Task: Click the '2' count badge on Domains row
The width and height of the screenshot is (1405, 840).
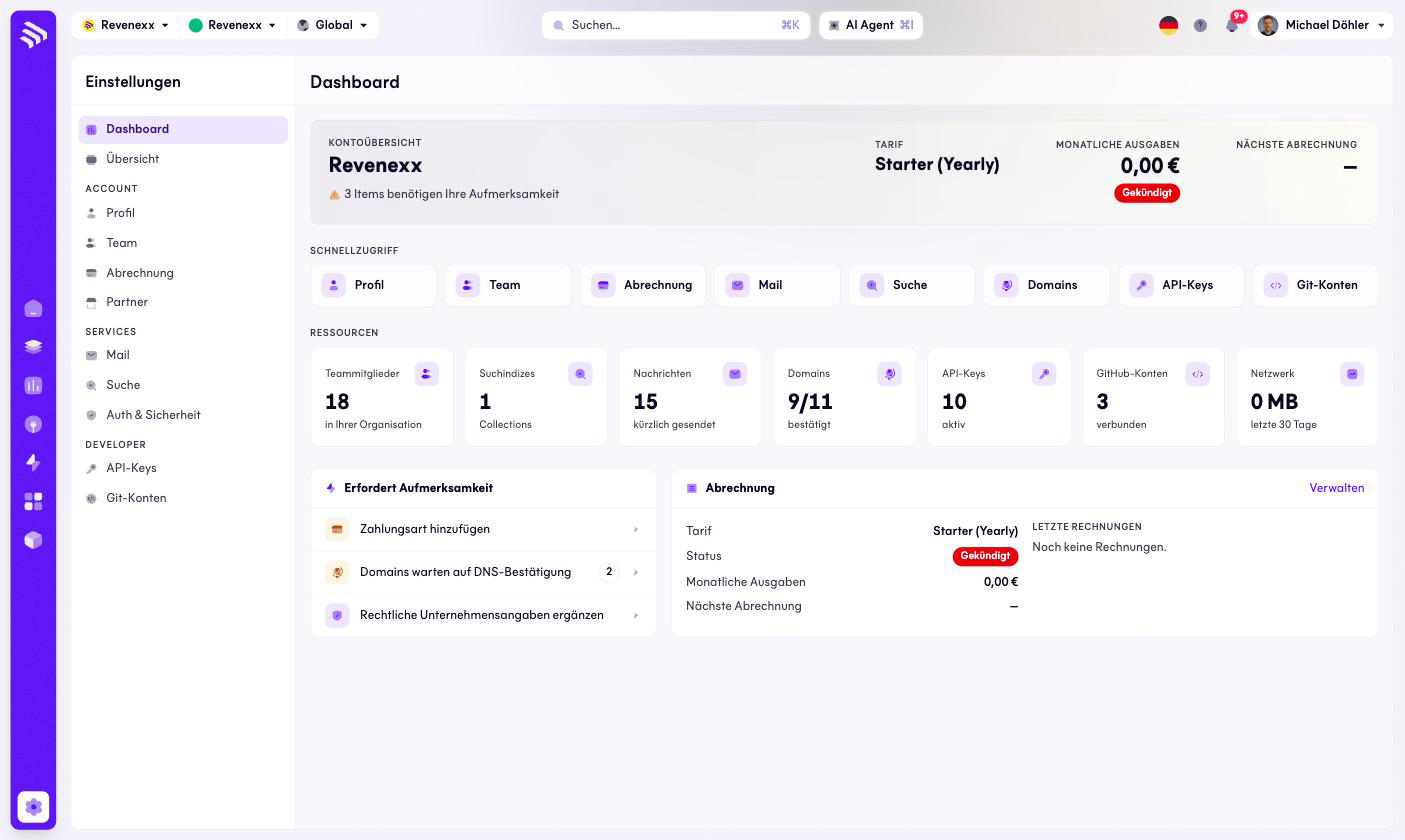Action: click(609, 572)
